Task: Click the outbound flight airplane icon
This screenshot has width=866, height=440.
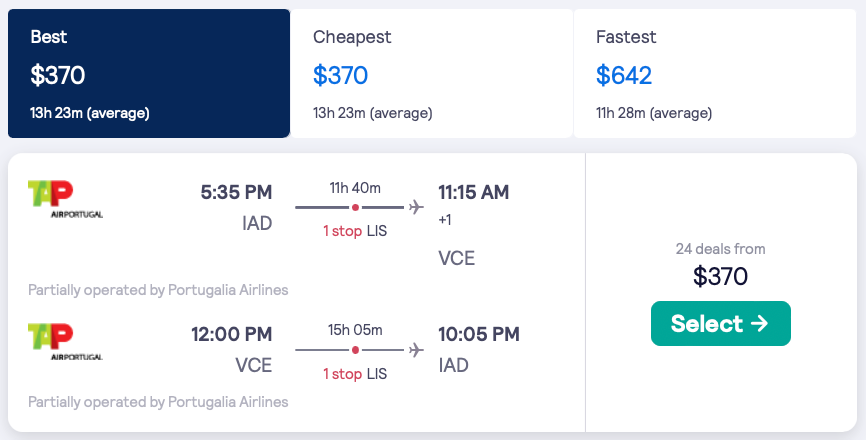Action: pos(417,207)
